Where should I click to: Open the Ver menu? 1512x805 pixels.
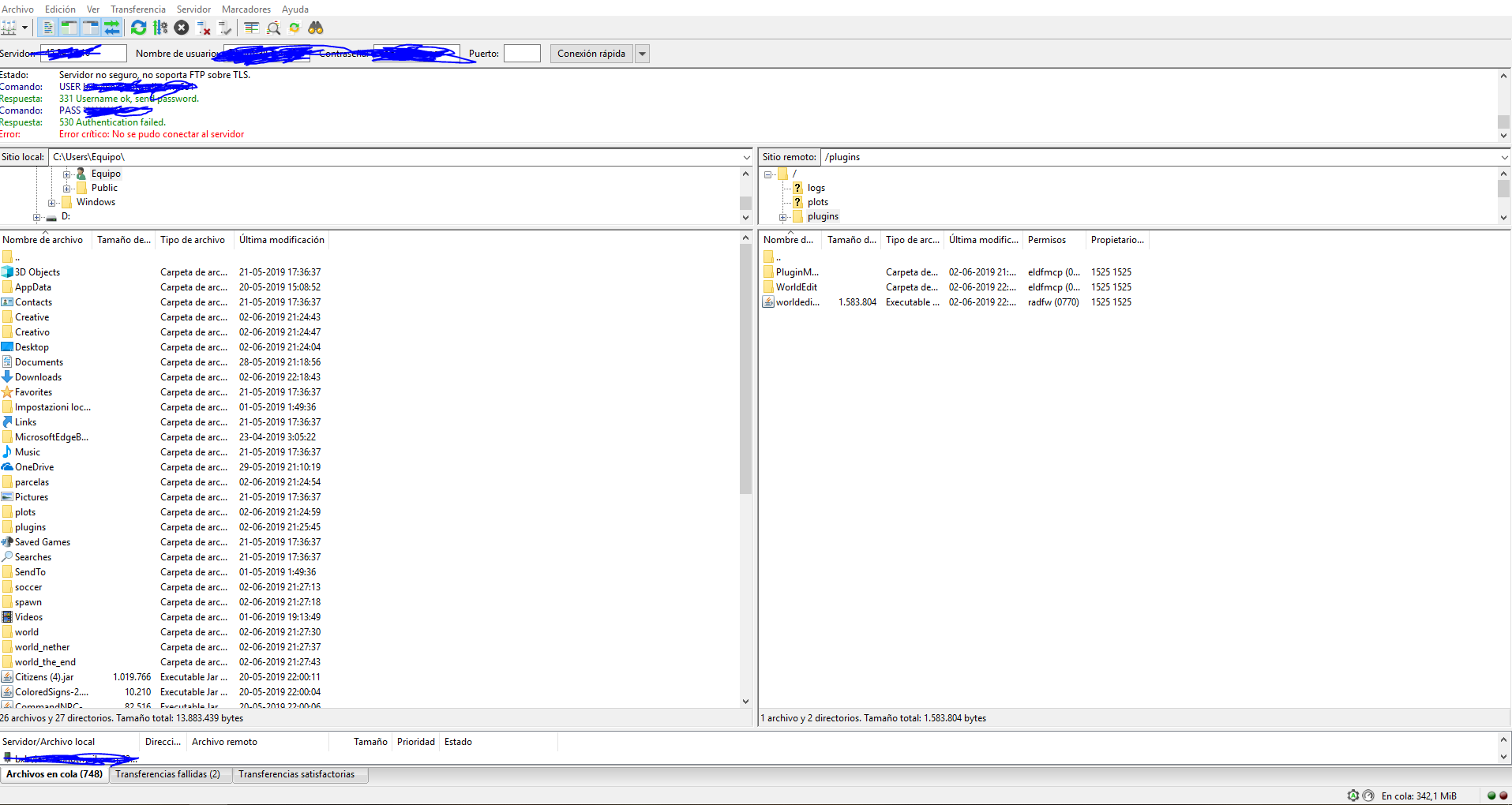[x=93, y=9]
